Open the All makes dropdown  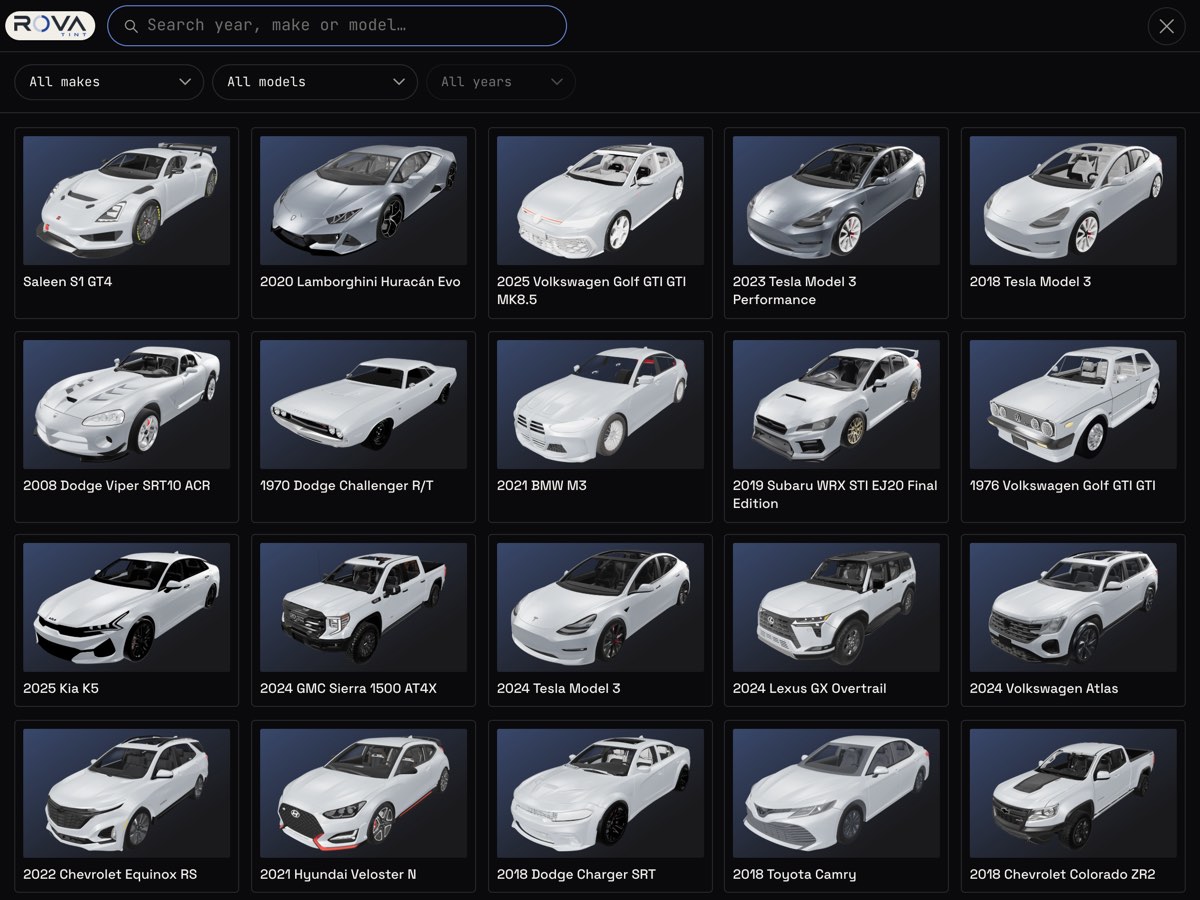click(109, 82)
